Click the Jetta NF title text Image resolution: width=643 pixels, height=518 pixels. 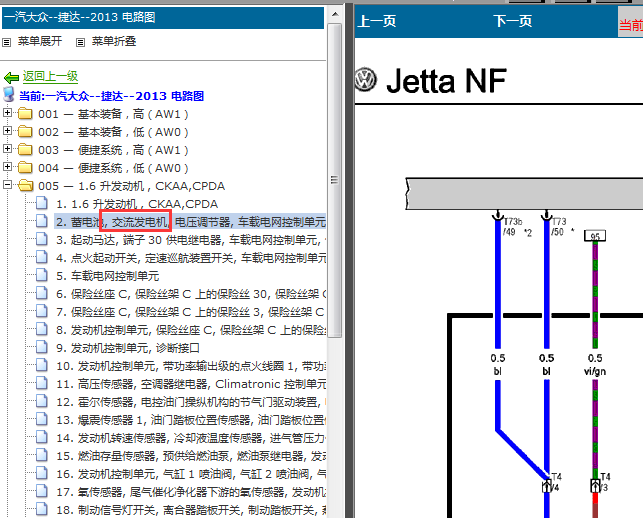click(446, 81)
